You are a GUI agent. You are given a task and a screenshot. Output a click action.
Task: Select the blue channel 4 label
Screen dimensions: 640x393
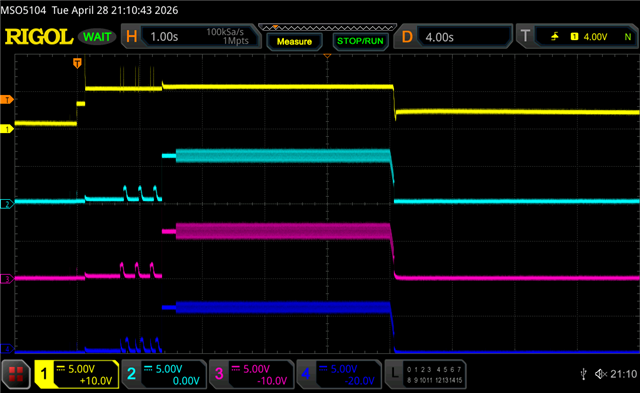339,374
